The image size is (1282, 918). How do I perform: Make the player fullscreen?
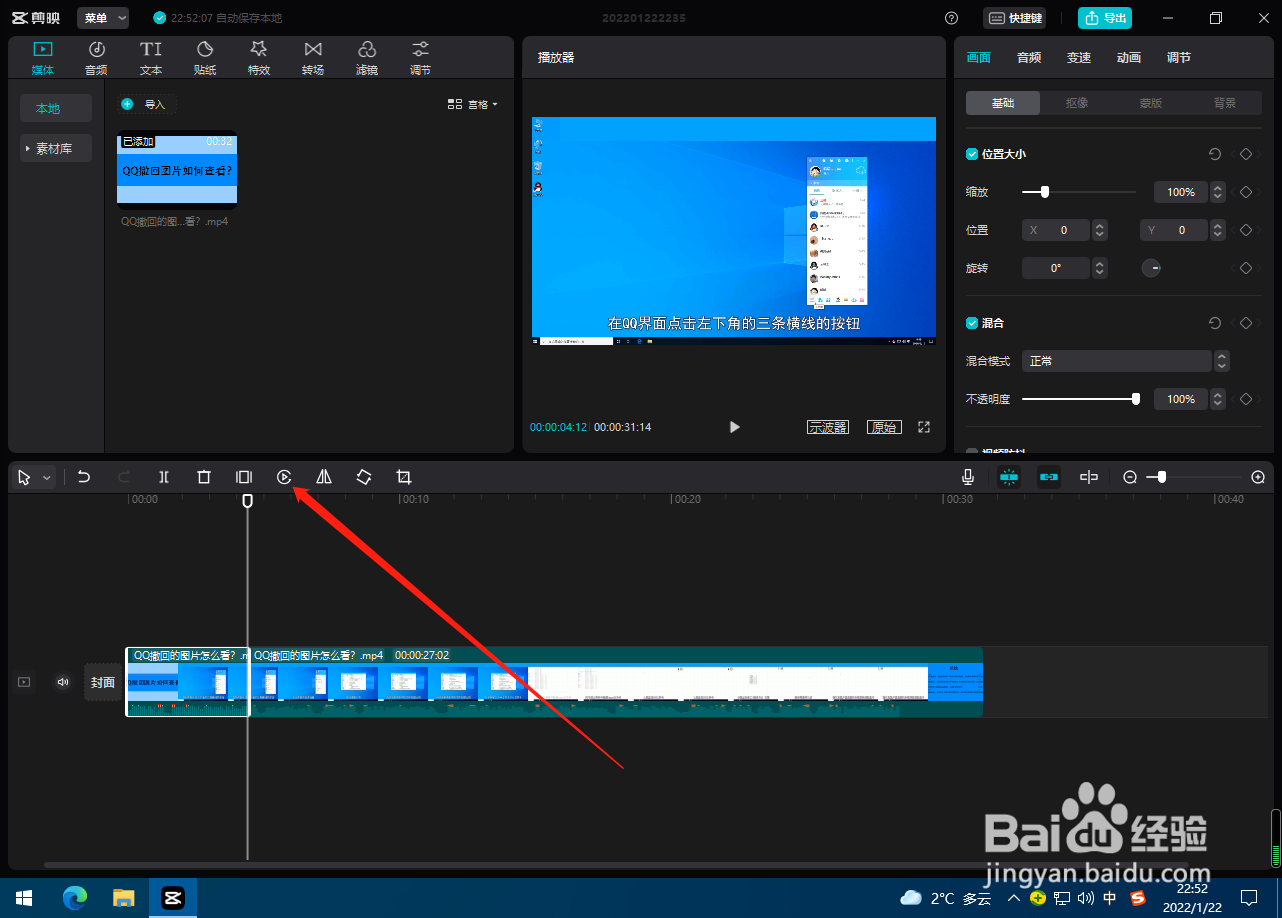pos(924,427)
